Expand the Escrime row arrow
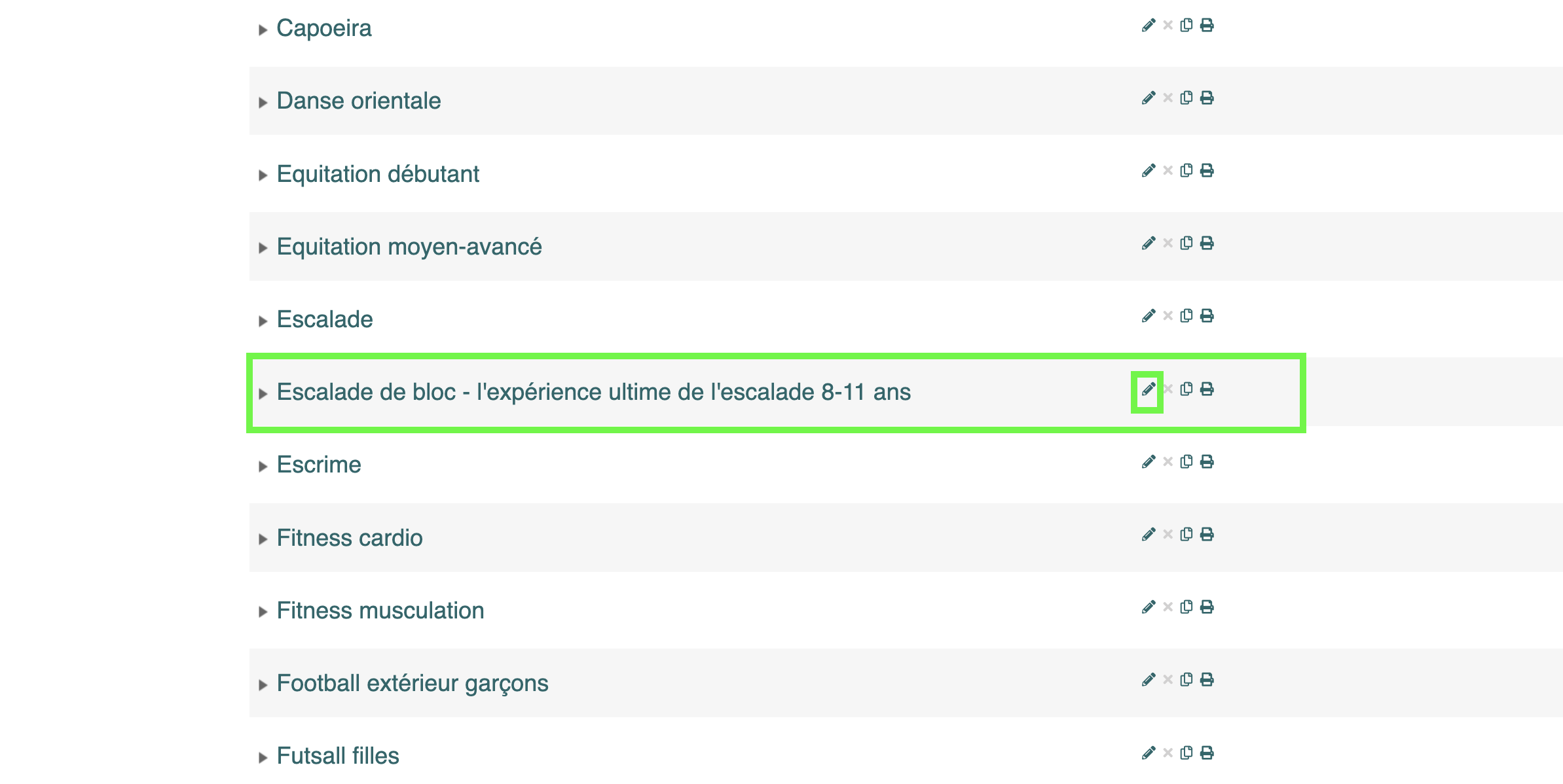Screen dimensions: 1563x784 263,467
